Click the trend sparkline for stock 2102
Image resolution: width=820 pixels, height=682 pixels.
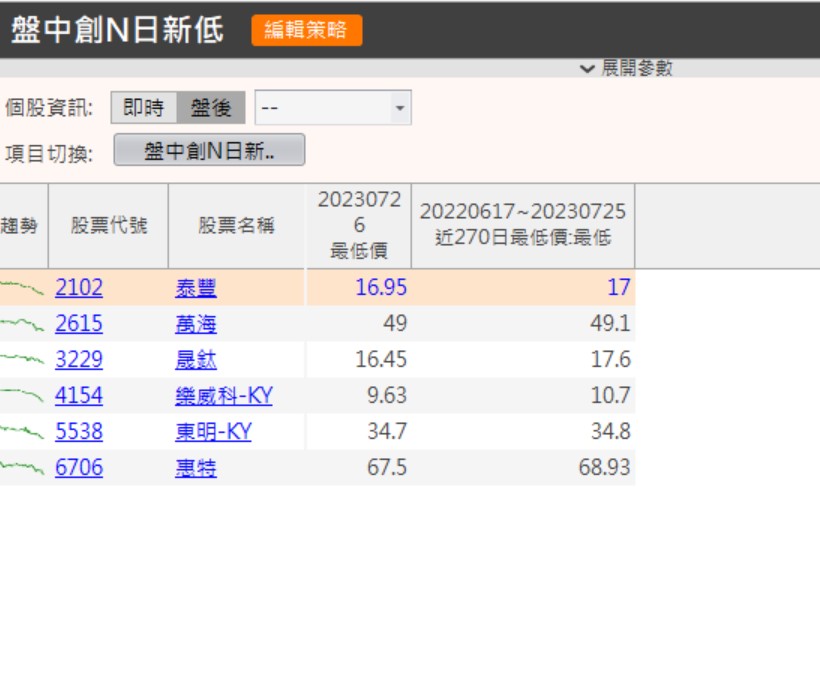coord(22,288)
